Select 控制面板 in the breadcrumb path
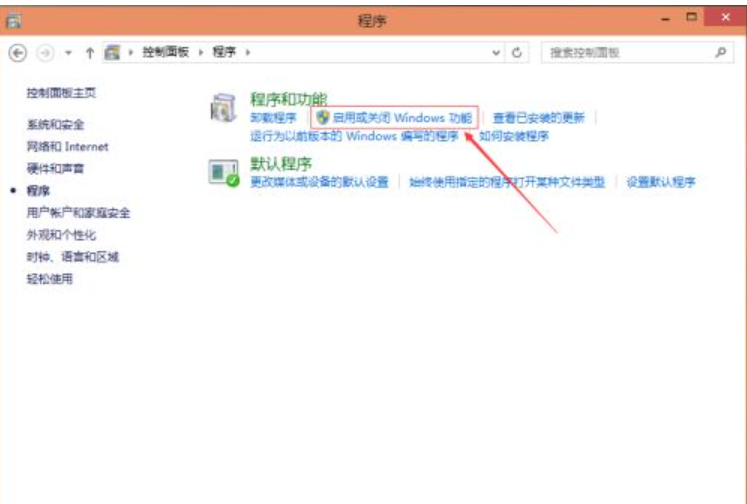Image resolution: width=747 pixels, height=504 pixels. pos(165,52)
